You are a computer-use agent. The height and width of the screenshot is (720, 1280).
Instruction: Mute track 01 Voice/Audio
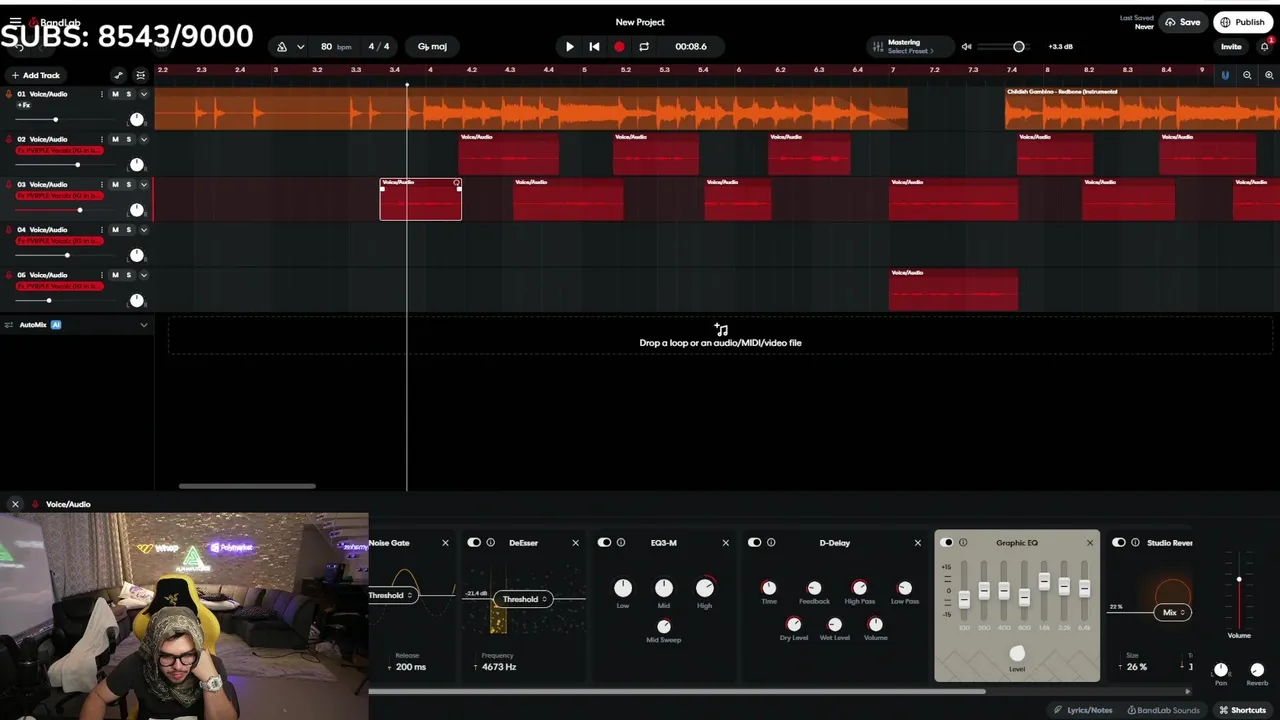[115, 94]
